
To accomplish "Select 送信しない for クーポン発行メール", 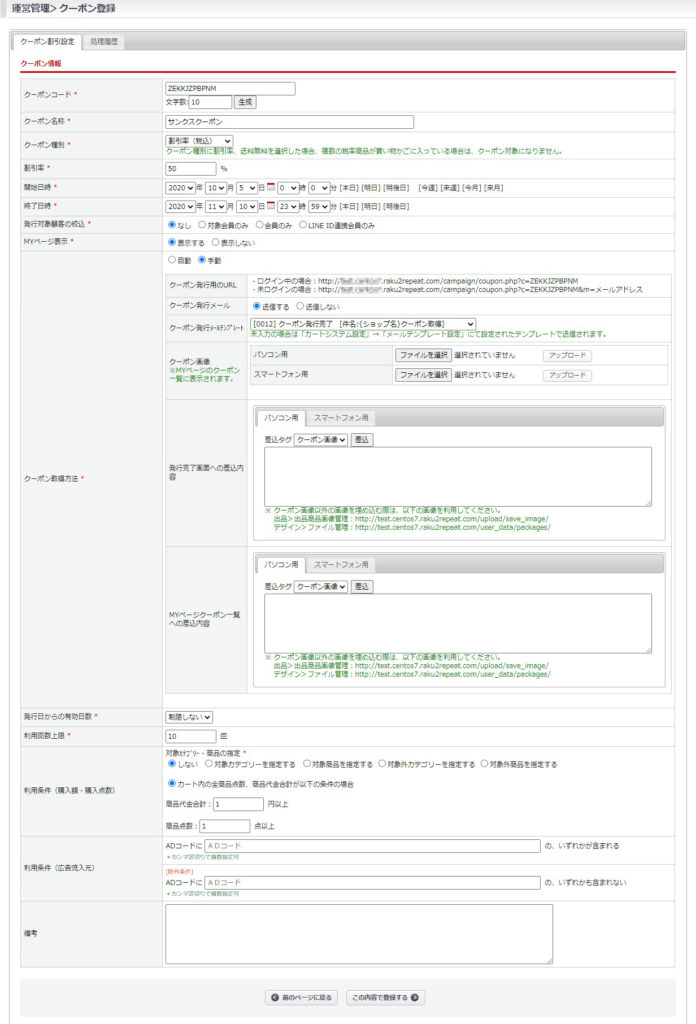I will point(300,306).
